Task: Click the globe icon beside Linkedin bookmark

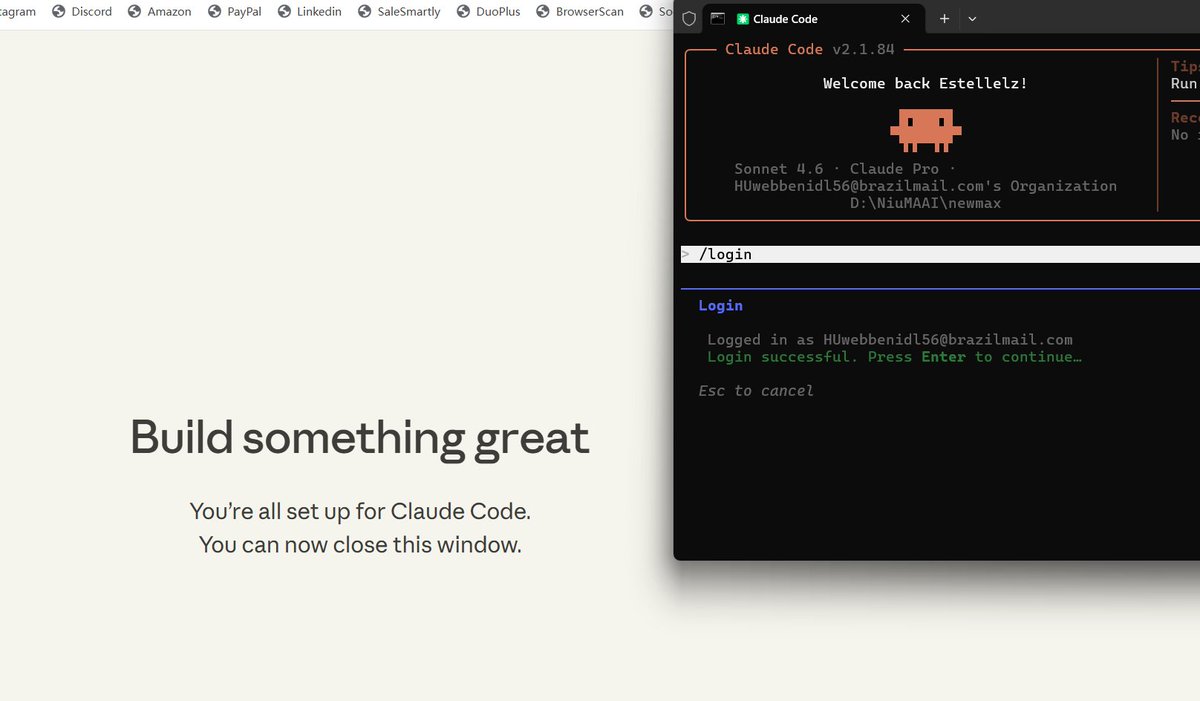Action: click(x=285, y=12)
